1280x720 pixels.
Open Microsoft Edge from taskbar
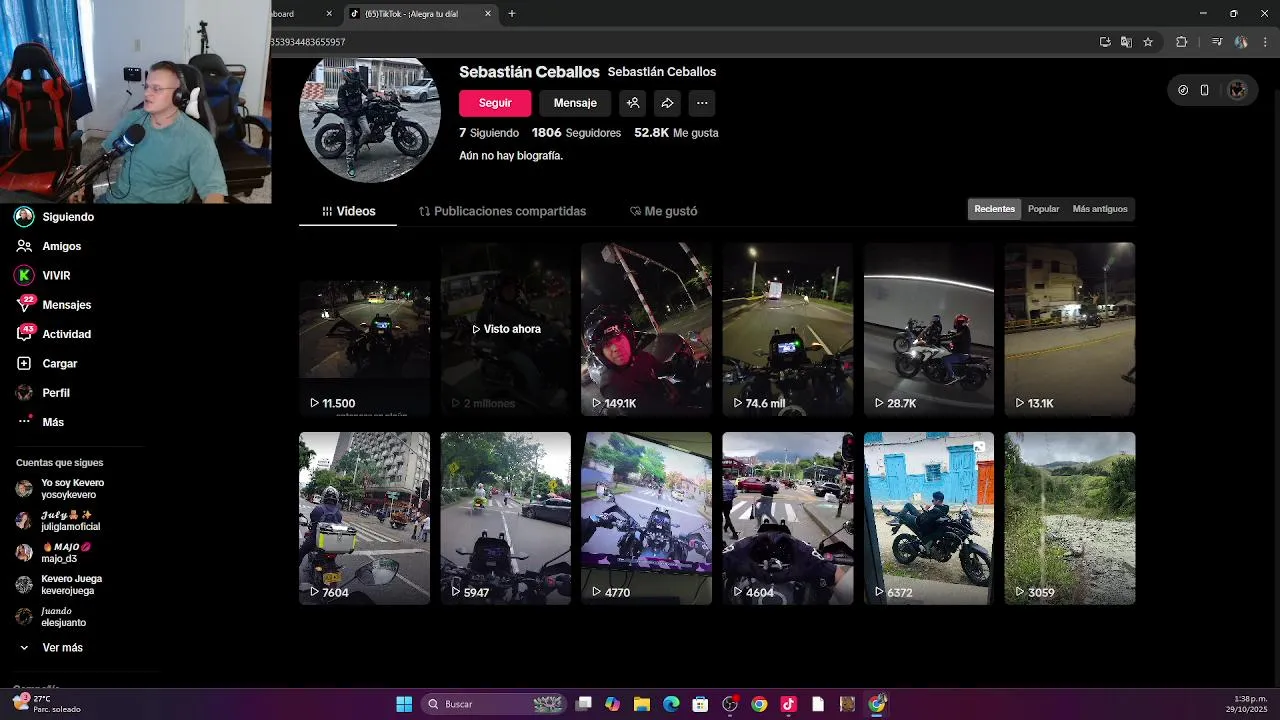click(x=671, y=704)
